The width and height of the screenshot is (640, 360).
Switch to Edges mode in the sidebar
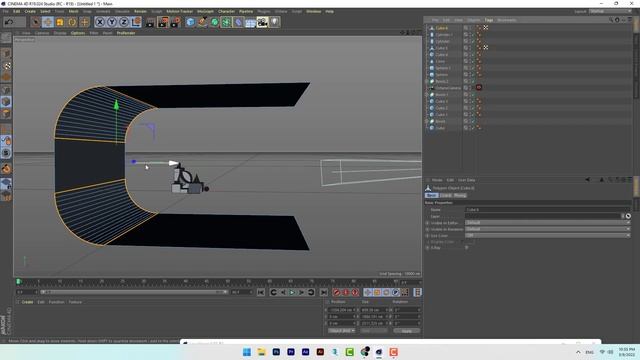point(6,102)
